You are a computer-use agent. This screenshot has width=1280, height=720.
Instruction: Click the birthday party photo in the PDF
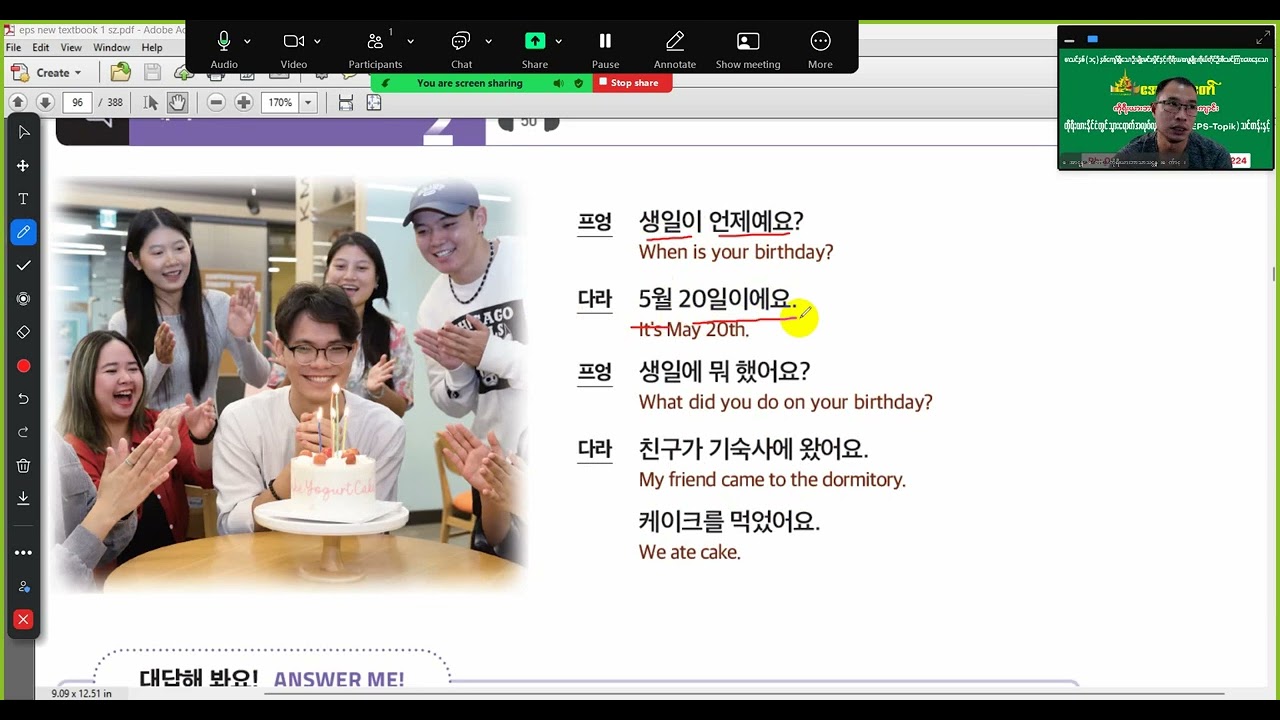pos(290,385)
